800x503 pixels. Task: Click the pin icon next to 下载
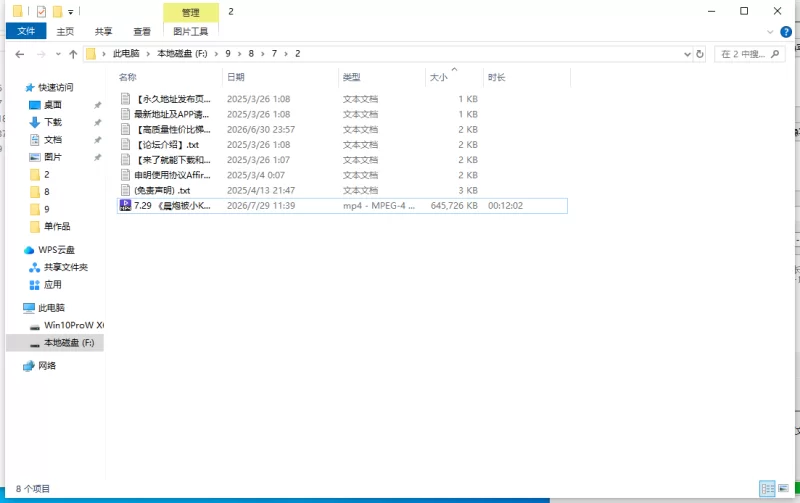[x=97, y=122]
